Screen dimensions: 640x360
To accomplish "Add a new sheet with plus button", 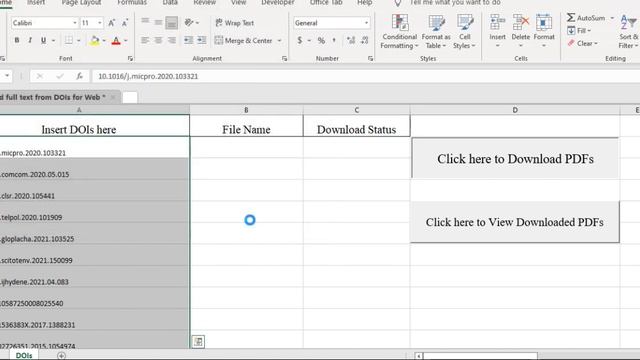I will [61, 356].
